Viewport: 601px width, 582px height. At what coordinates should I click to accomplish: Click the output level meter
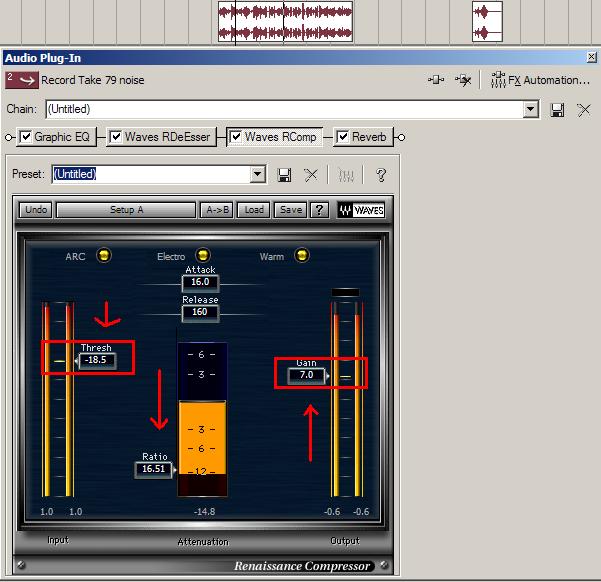coord(346,399)
